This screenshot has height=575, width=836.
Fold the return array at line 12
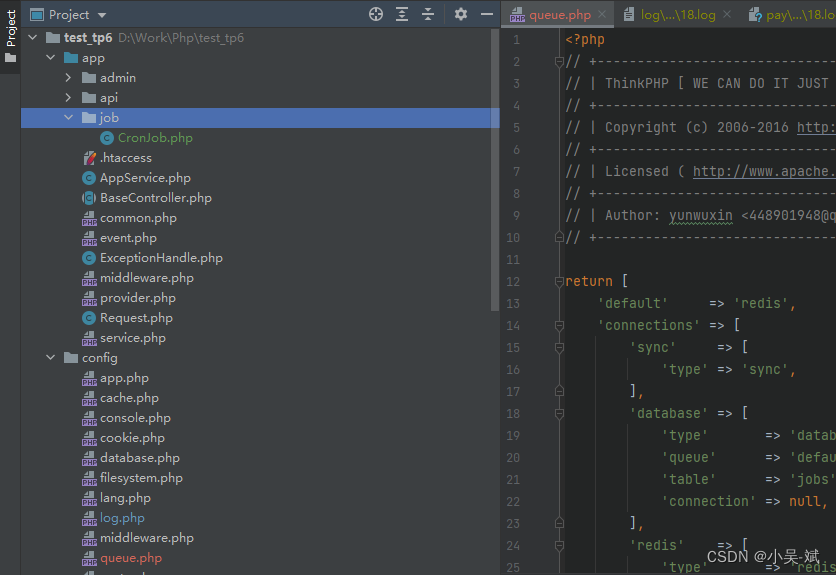pyautogui.click(x=559, y=281)
